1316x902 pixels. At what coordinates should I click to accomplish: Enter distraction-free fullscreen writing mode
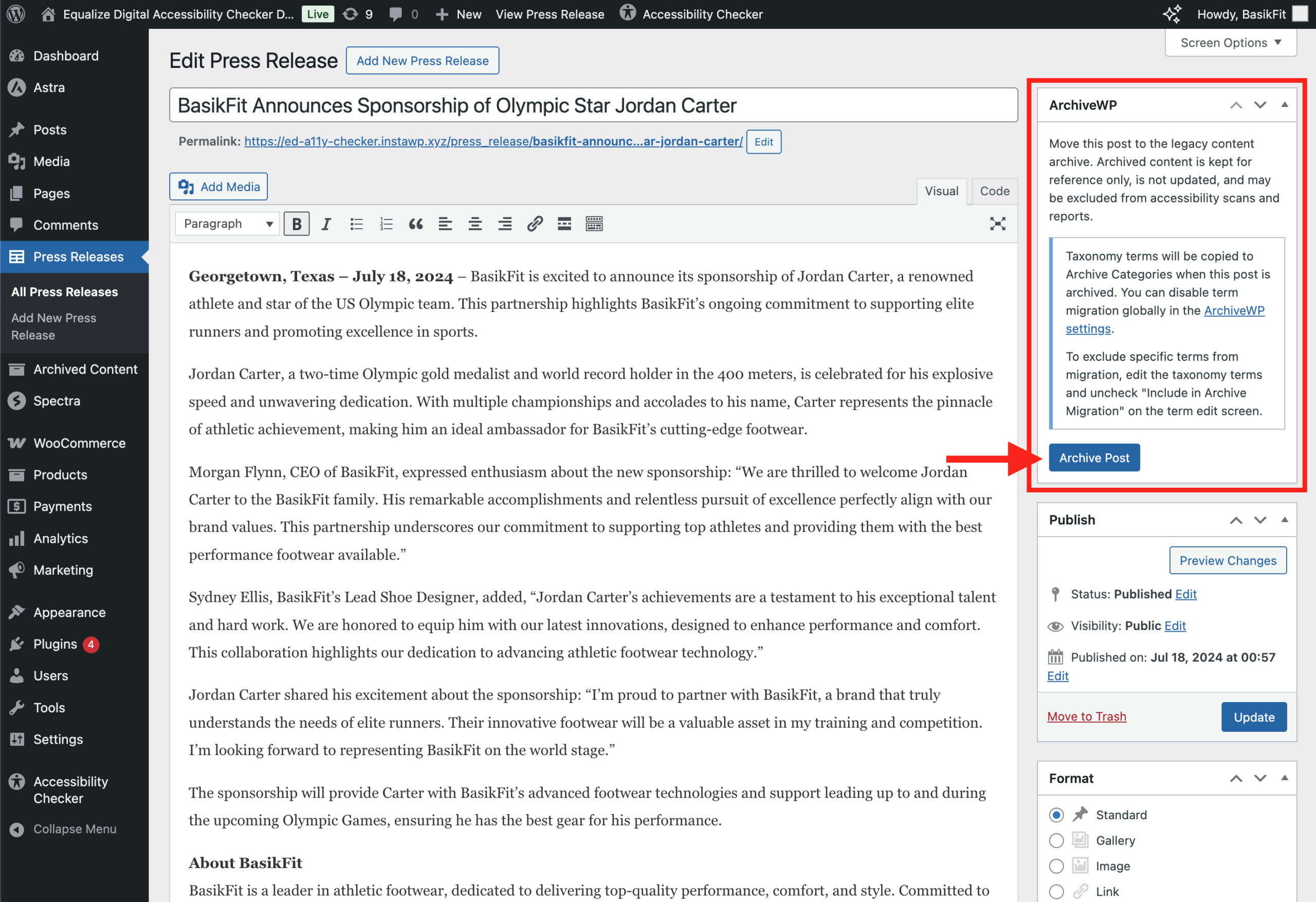(998, 224)
